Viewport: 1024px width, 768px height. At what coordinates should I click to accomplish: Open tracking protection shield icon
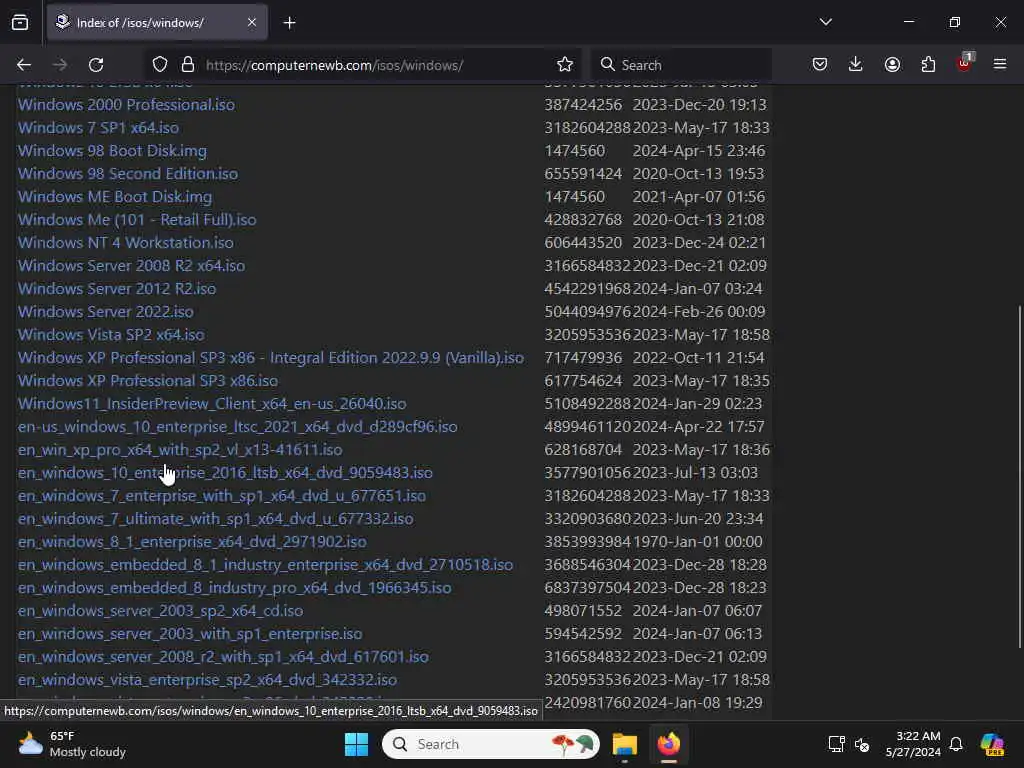[x=160, y=65]
